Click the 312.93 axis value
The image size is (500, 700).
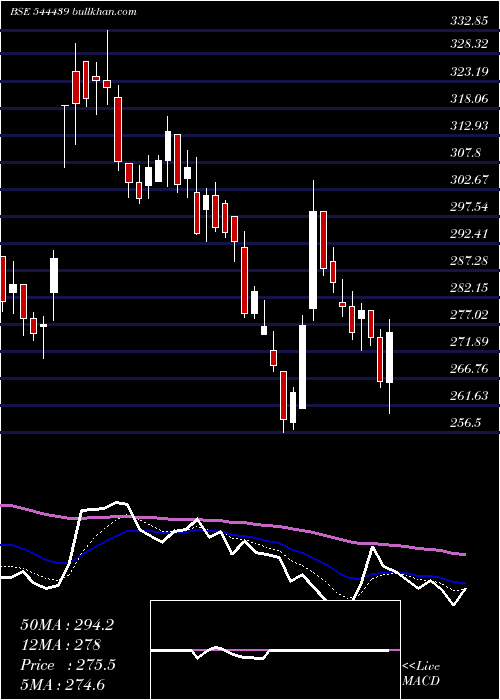pyautogui.click(x=469, y=126)
